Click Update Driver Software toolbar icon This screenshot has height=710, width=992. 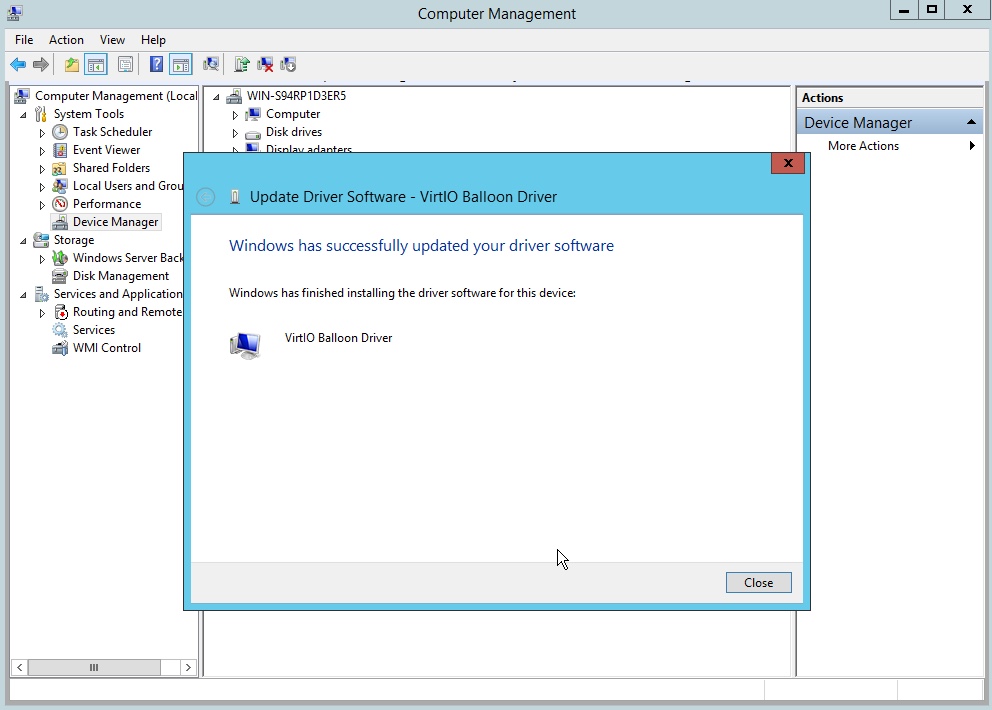coord(241,64)
